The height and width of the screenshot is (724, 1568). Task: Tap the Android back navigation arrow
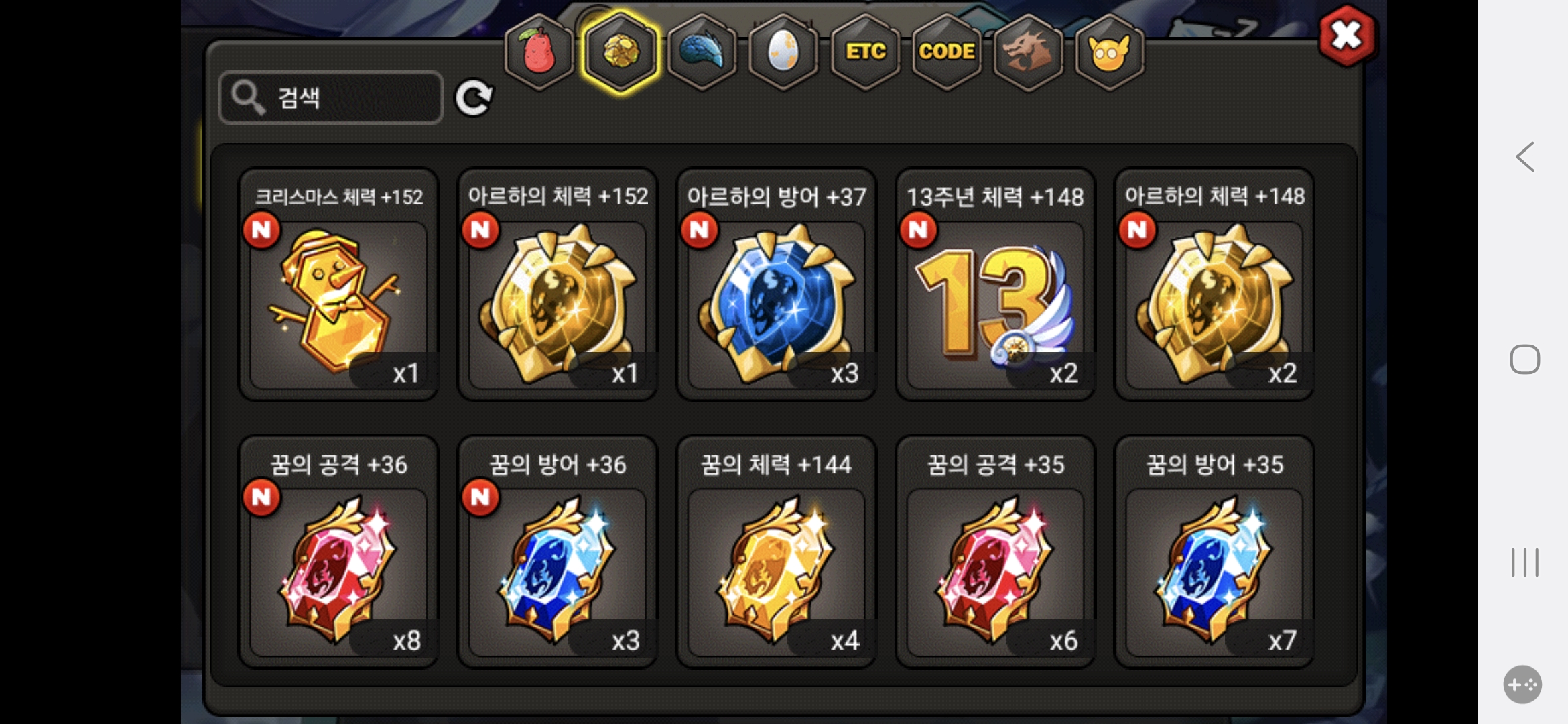tap(1525, 158)
